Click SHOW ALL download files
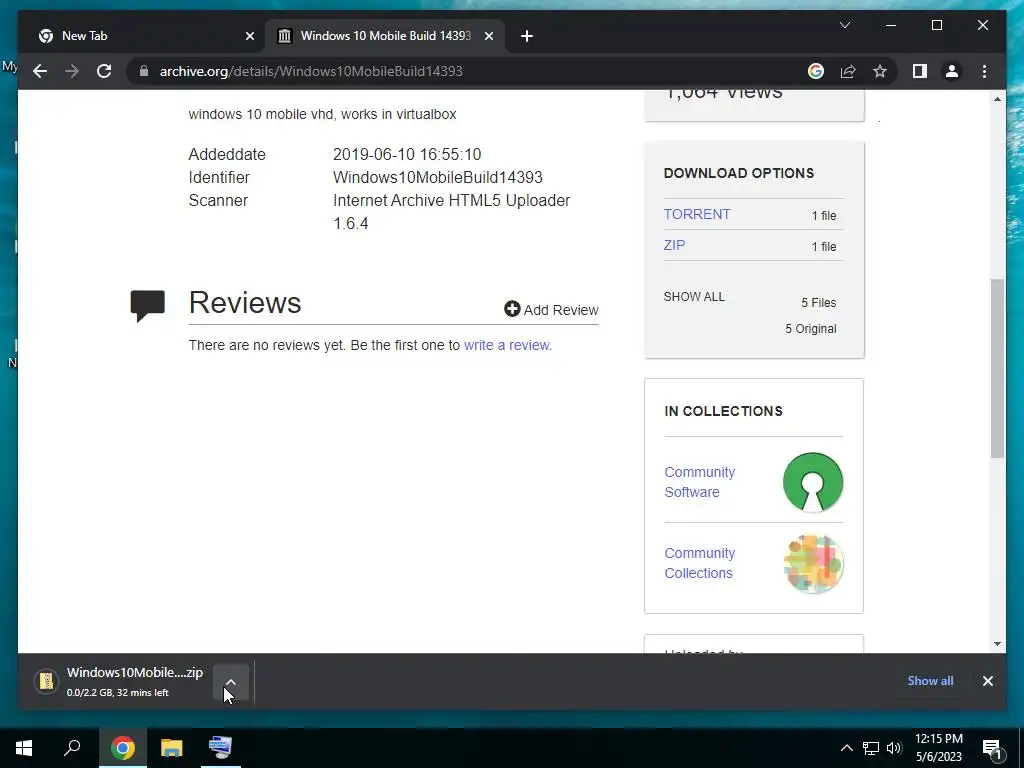Screen dimensions: 1024x768 pyautogui.click(x=694, y=296)
